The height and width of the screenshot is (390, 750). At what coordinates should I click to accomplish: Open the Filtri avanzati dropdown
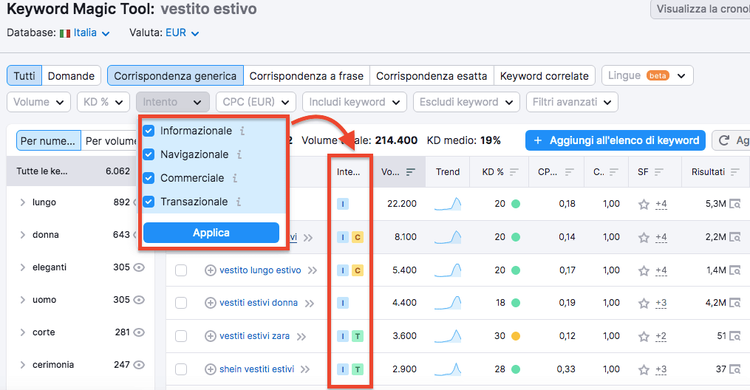pos(572,102)
